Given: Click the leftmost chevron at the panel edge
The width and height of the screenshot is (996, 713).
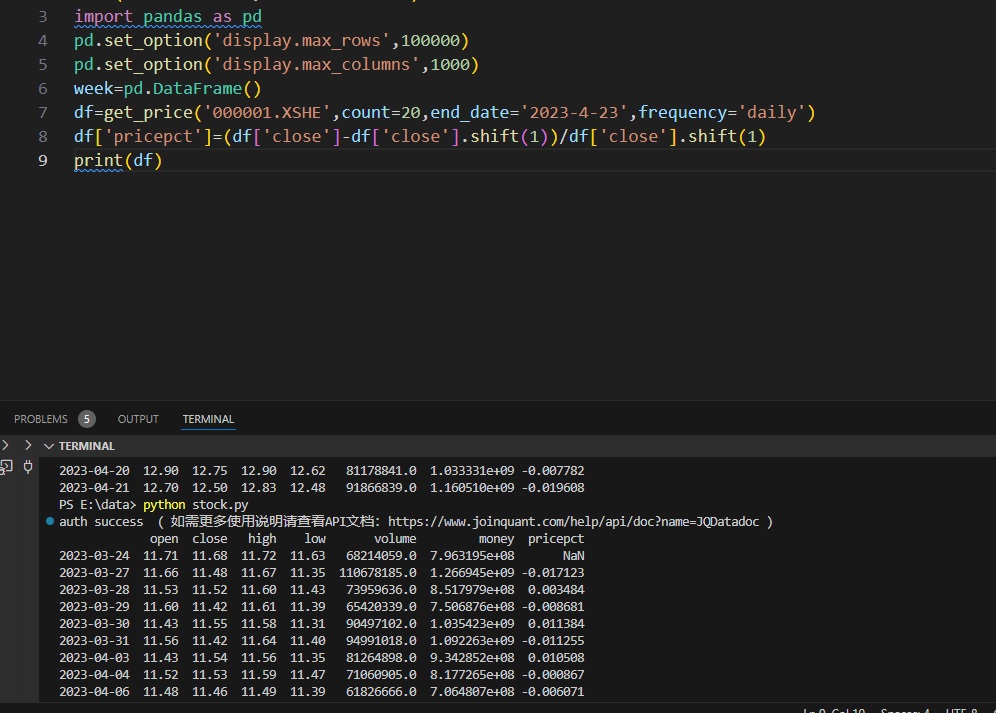Looking at the screenshot, I should pos(6,445).
